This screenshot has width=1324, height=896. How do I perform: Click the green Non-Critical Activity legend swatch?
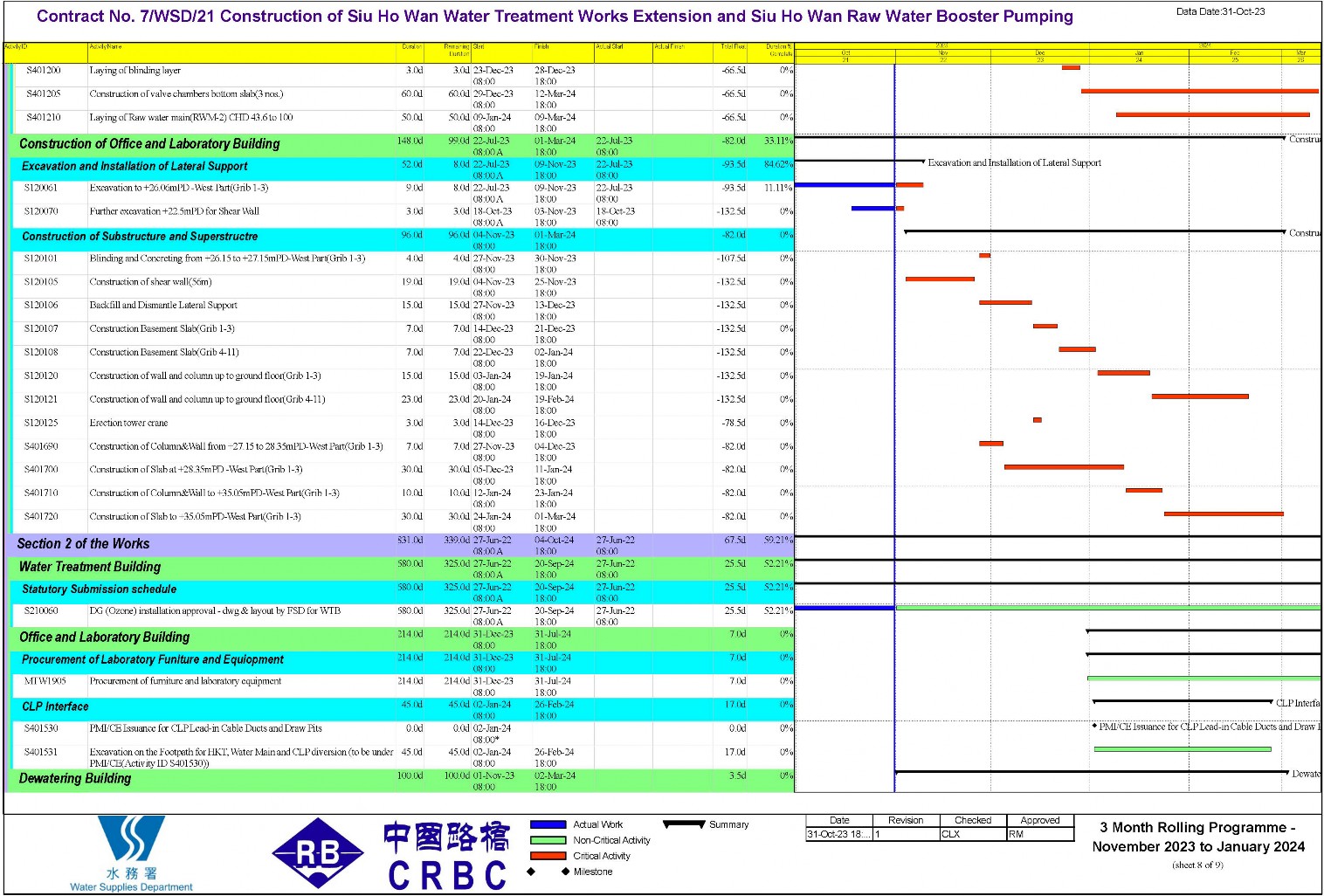pos(548,840)
